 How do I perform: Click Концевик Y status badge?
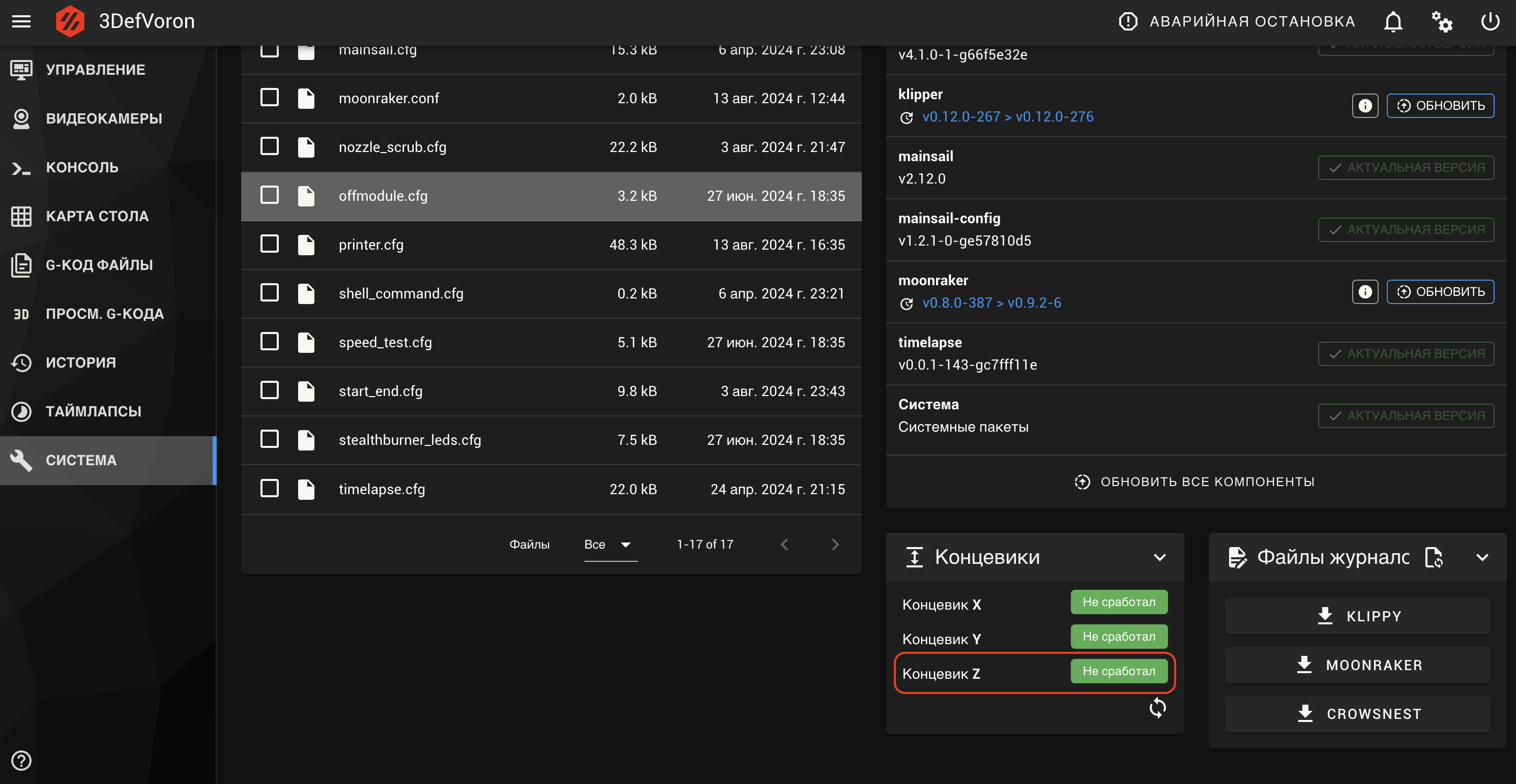click(1119, 637)
